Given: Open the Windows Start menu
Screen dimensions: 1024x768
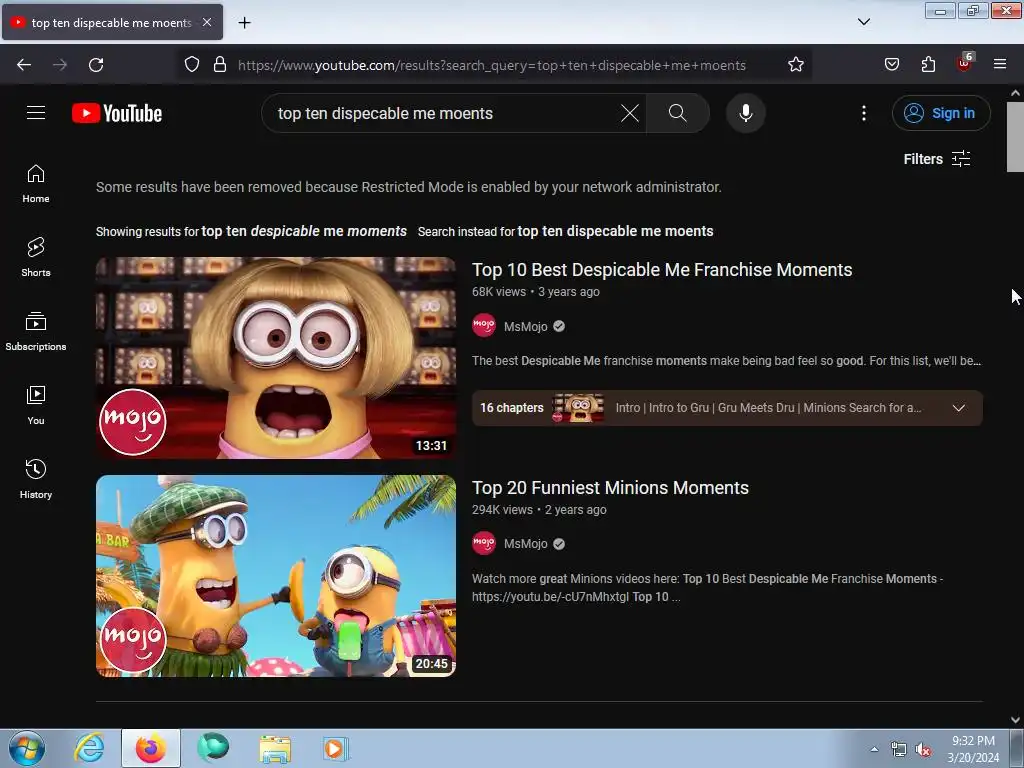Looking at the screenshot, I should tap(27, 748).
